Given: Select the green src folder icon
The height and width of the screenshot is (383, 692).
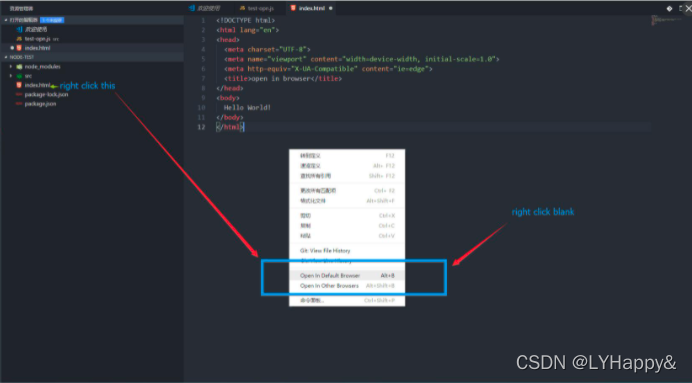Looking at the screenshot, I should 19,76.
